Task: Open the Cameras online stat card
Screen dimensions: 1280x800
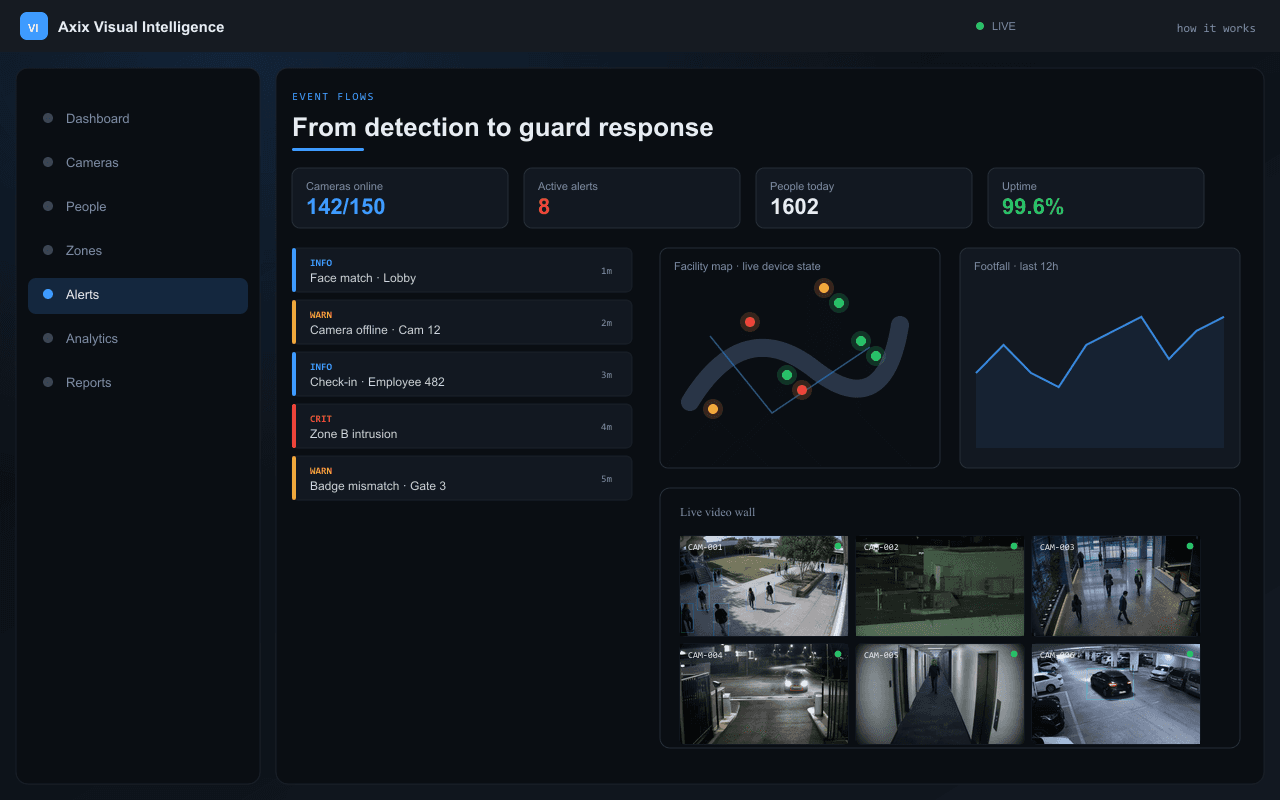Action: (400, 198)
